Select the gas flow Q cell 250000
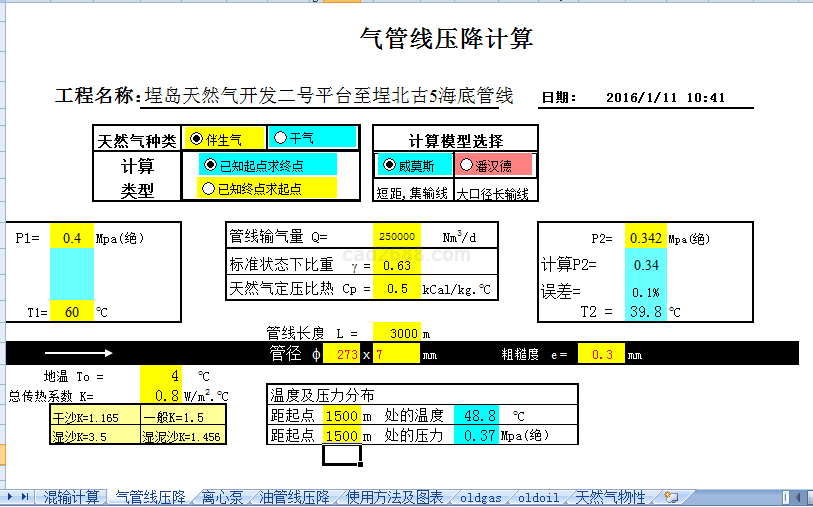This screenshot has height=507, width=813. point(397,237)
